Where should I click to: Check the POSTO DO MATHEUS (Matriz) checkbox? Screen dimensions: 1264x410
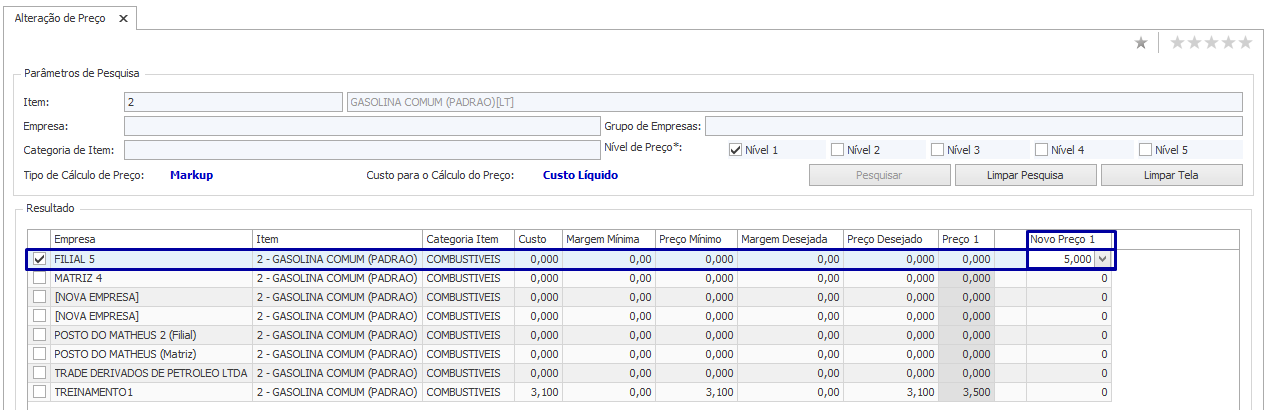[39, 354]
